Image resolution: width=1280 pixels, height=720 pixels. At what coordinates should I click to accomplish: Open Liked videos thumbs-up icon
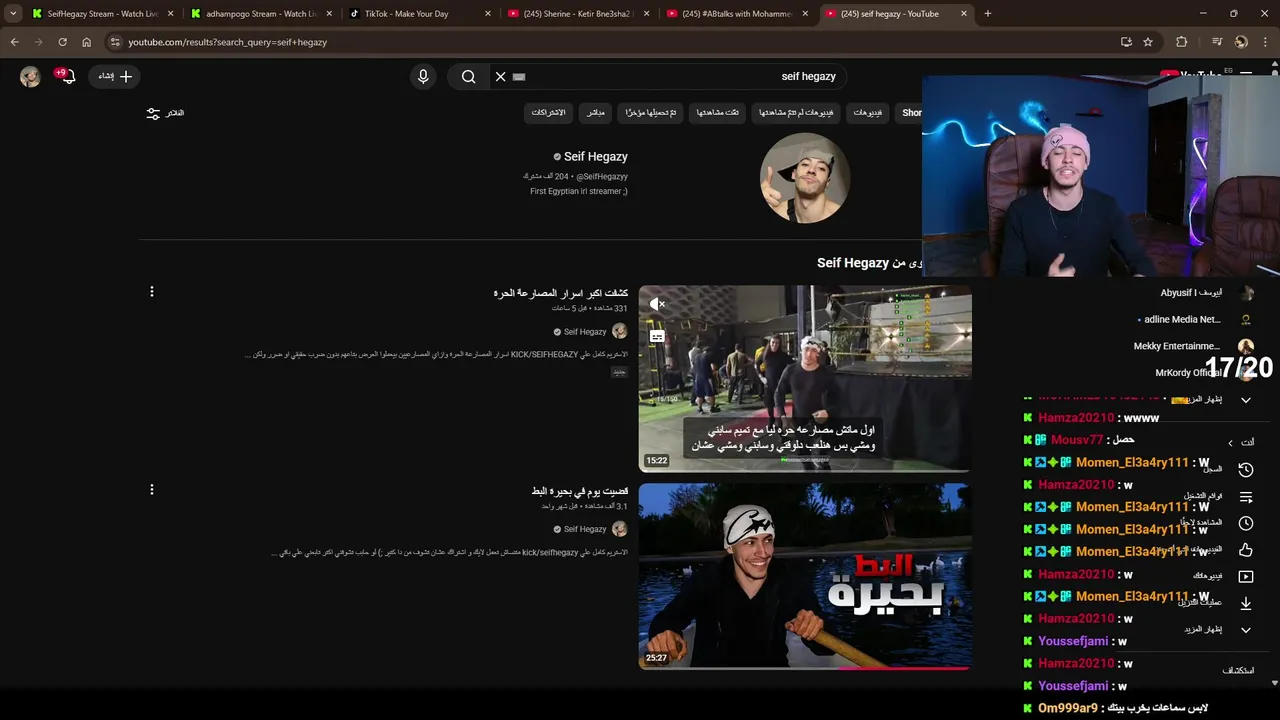coord(1246,550)
